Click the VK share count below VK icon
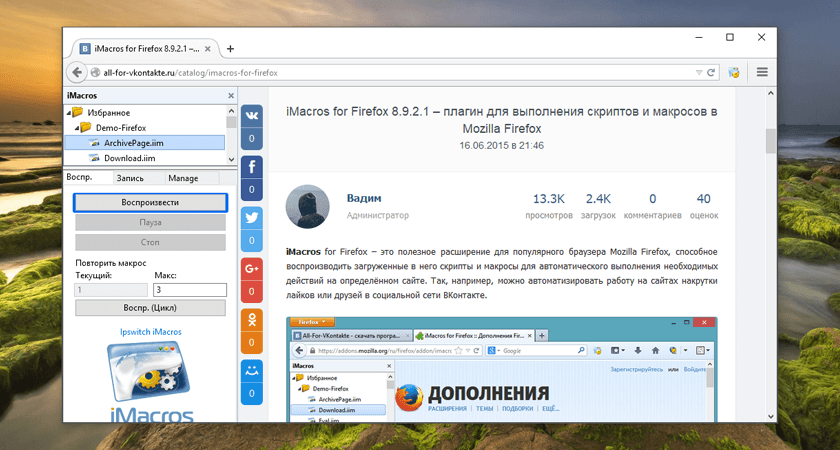Viewport: 840px width, 450px height. pyautogui.click(x=252, y=139)
